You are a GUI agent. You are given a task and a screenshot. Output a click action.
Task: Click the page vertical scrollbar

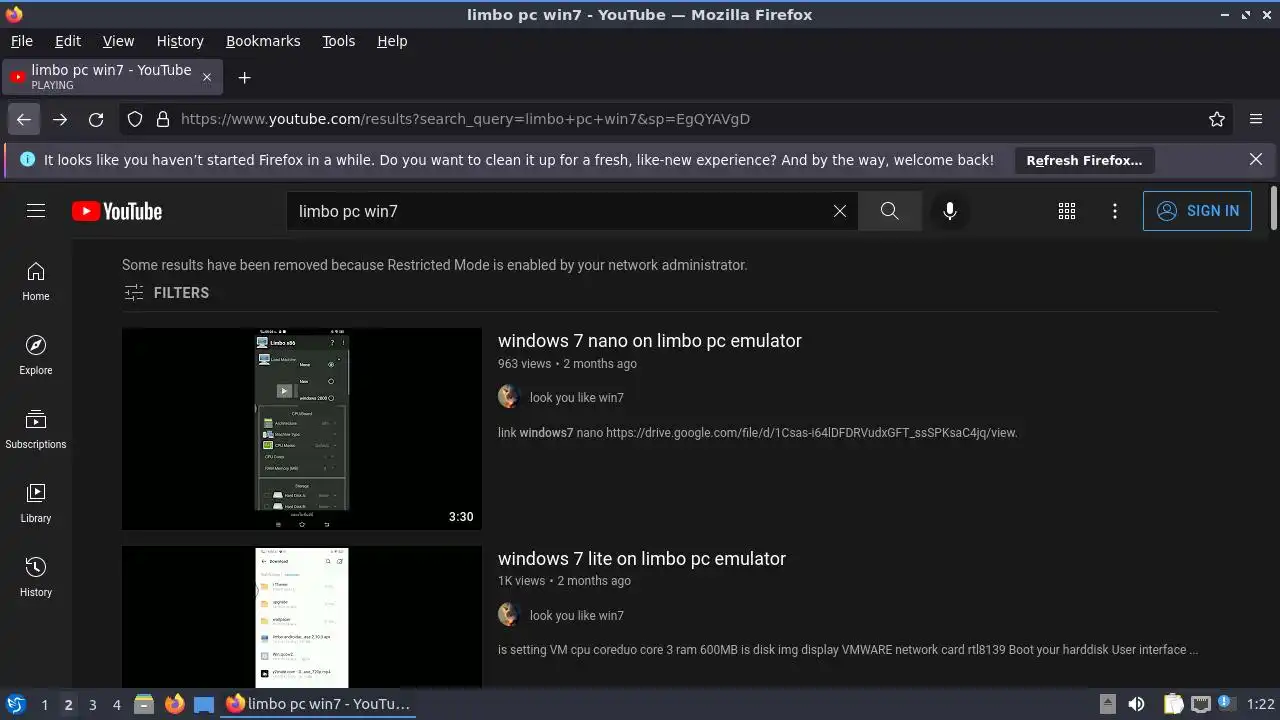1274,208
